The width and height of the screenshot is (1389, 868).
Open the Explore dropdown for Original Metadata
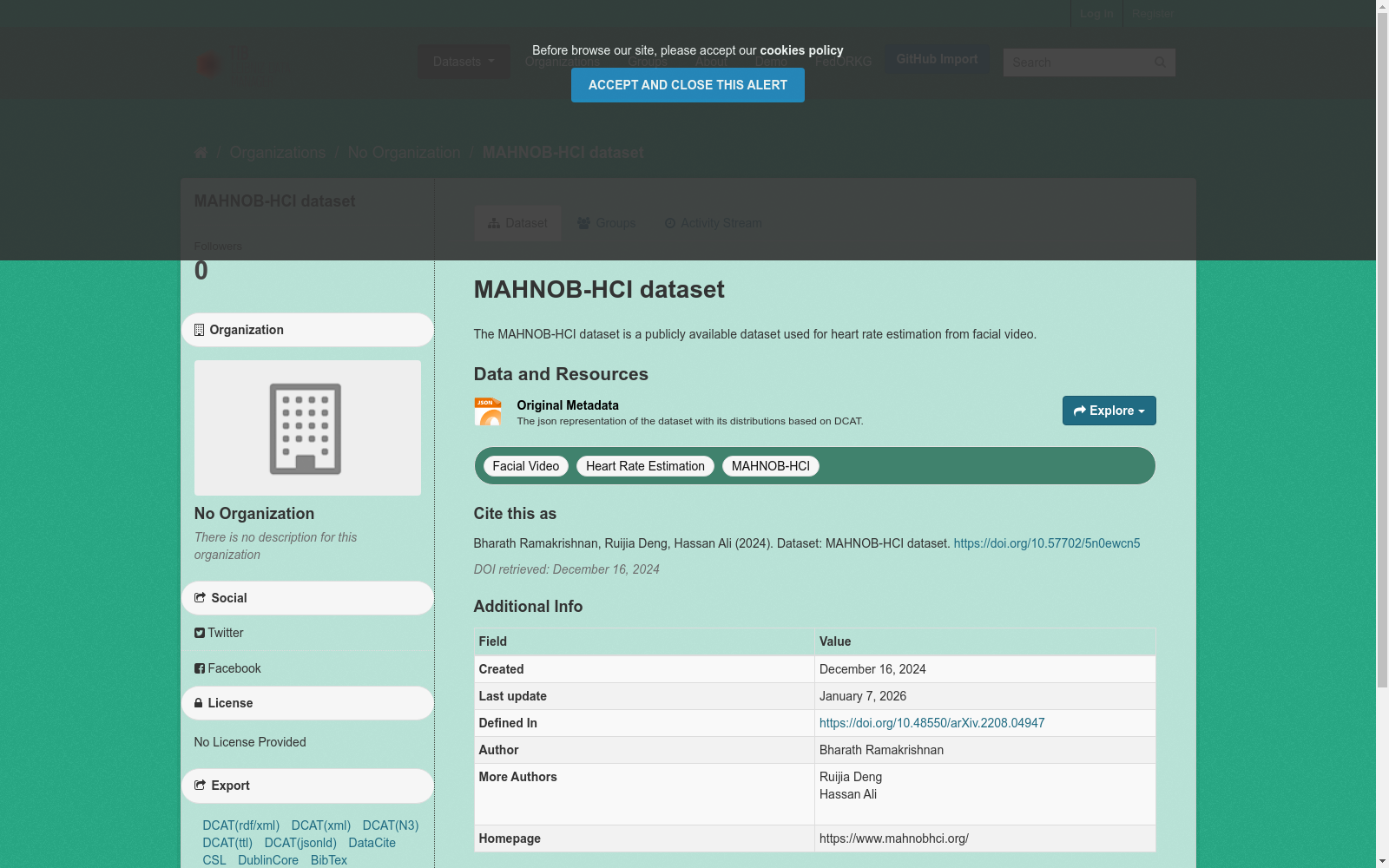click(1109, 411)
